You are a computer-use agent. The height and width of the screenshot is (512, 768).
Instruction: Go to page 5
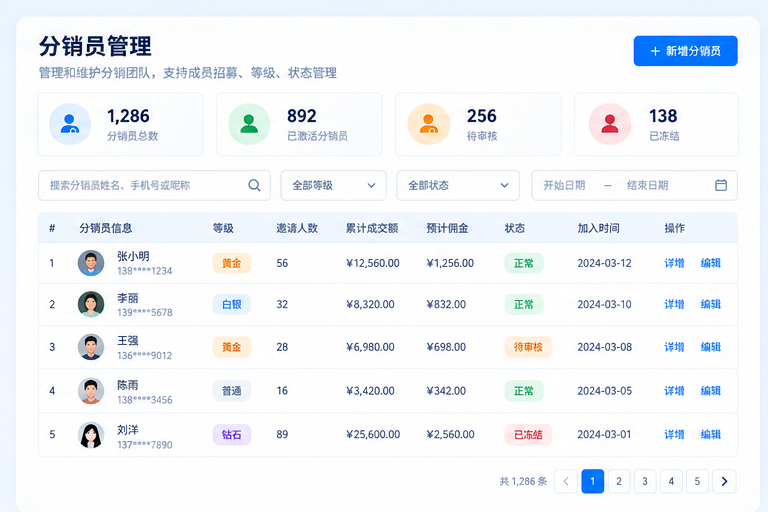click(x=697, y=481)
